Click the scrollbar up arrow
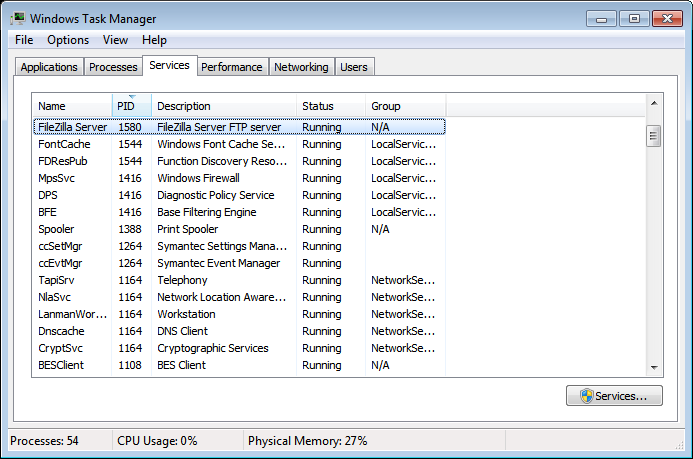This screenshot has width=693, height=459. (654, 103)
